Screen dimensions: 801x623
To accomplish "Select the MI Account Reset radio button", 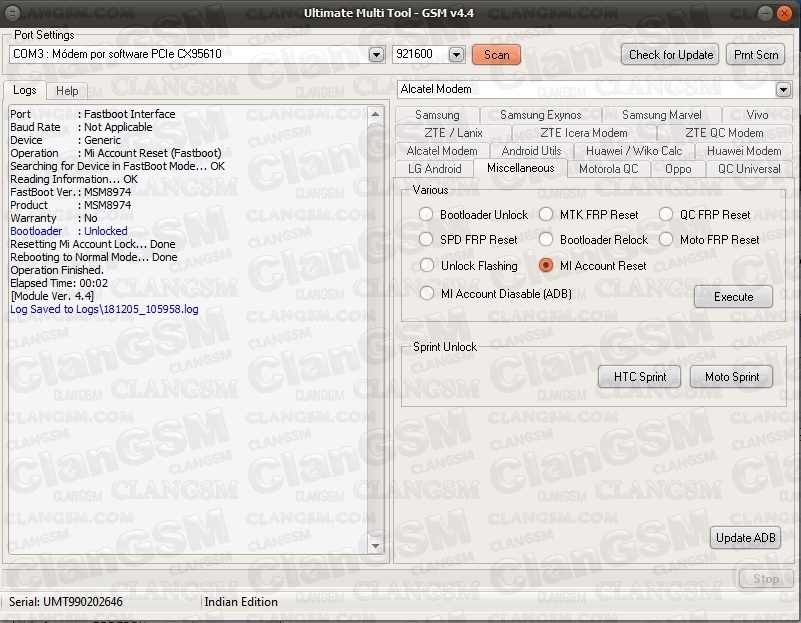I will point(546,265).
